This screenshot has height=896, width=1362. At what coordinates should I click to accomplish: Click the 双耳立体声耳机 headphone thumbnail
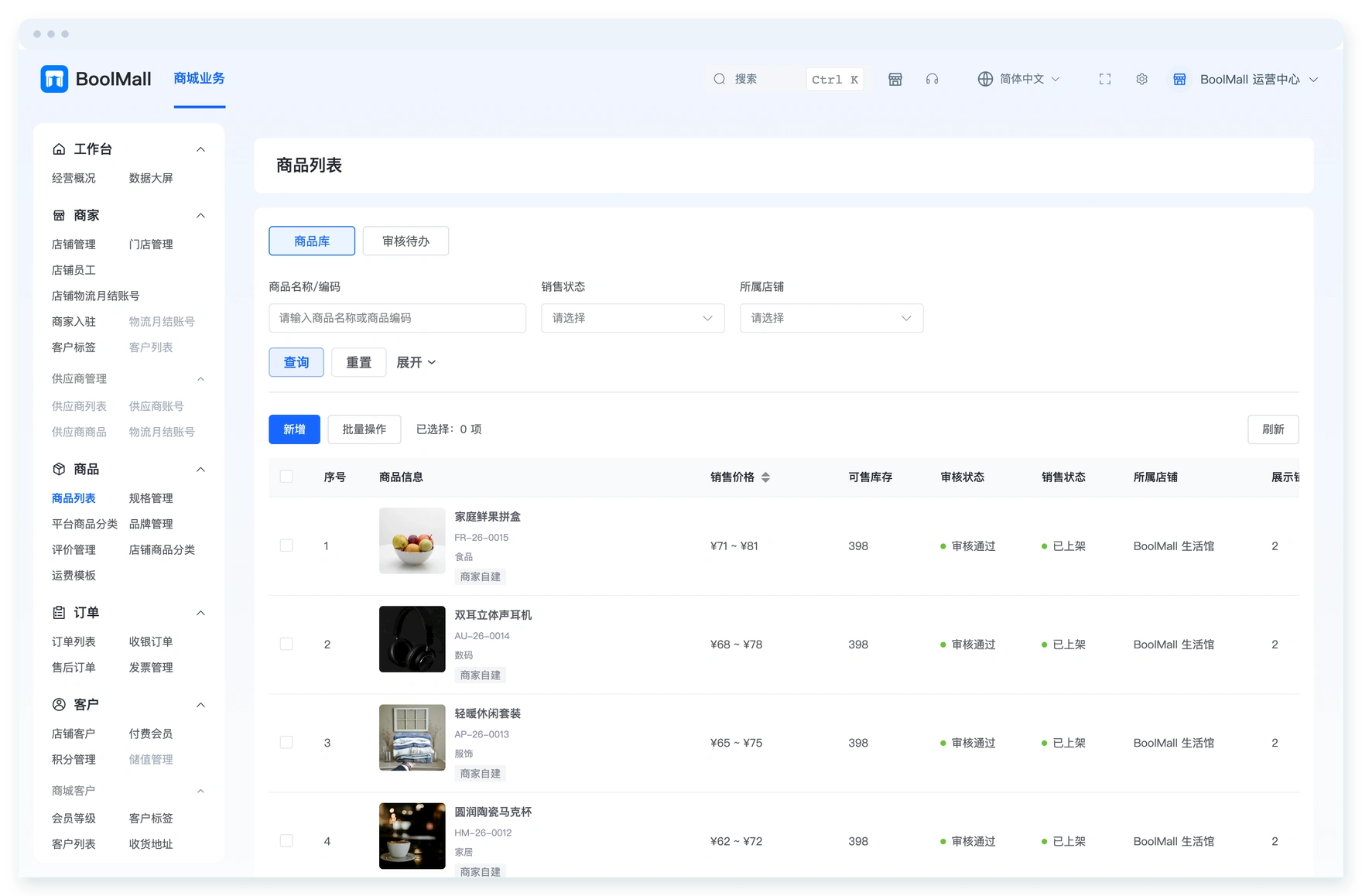tap(412, 638)
